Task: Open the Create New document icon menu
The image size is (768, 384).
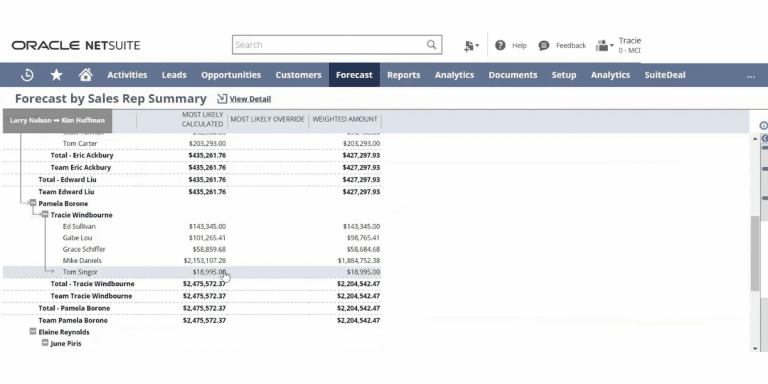Action: tap(471, 46)
